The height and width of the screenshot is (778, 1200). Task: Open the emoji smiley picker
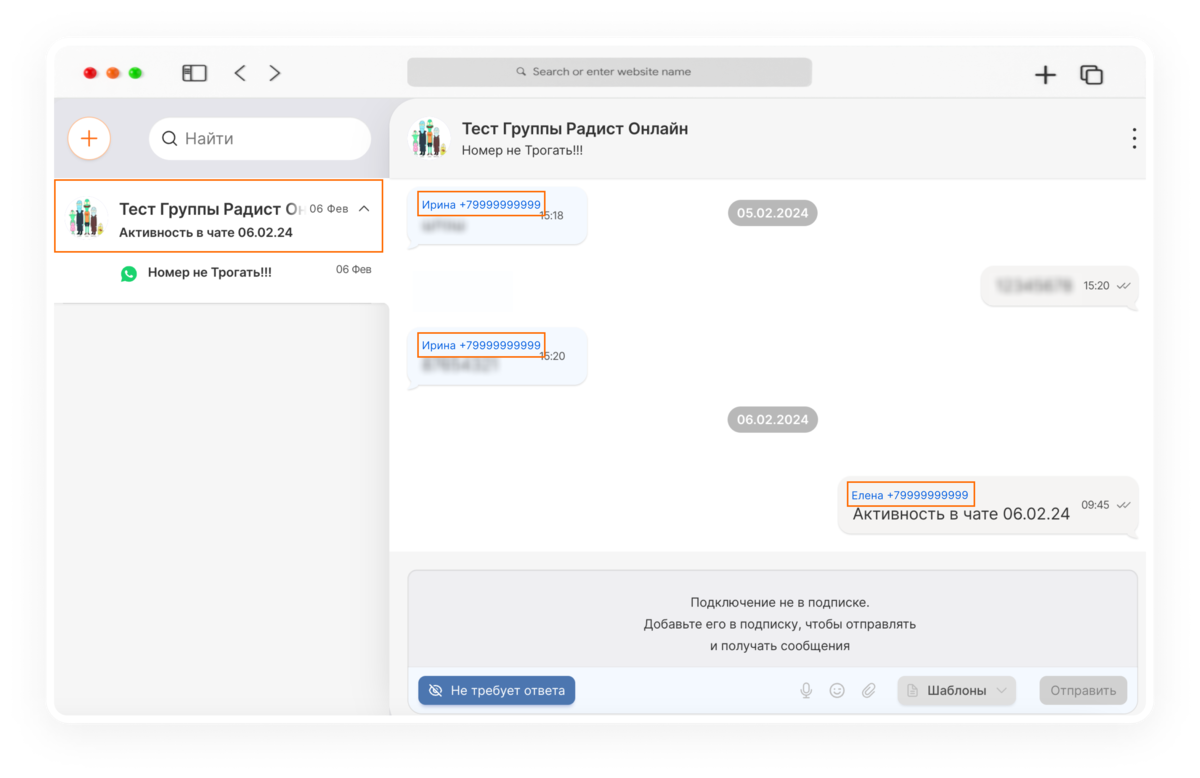click(x=837, y=690)
